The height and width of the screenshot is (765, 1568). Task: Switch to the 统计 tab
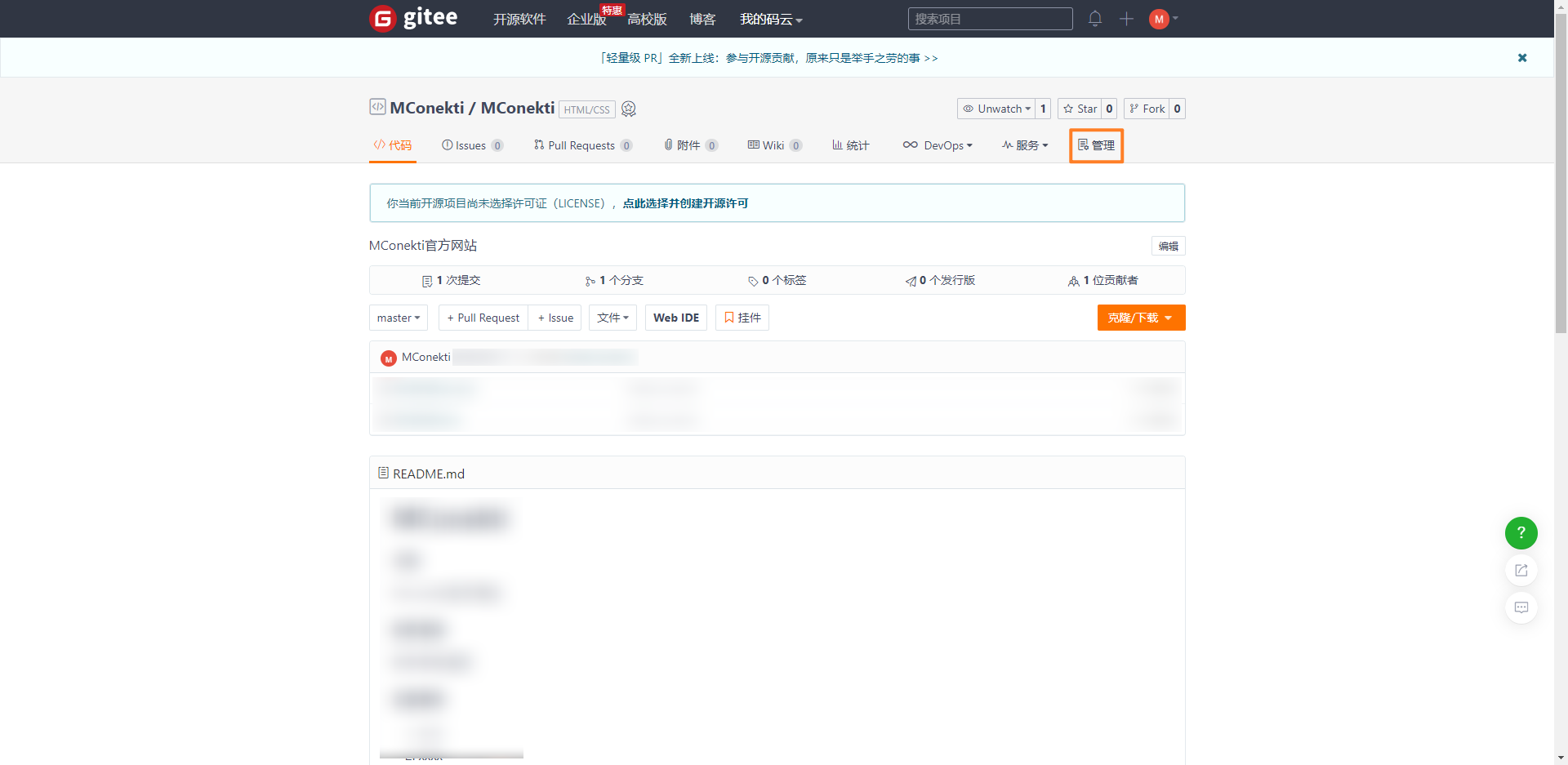click(x=851, y=145)
